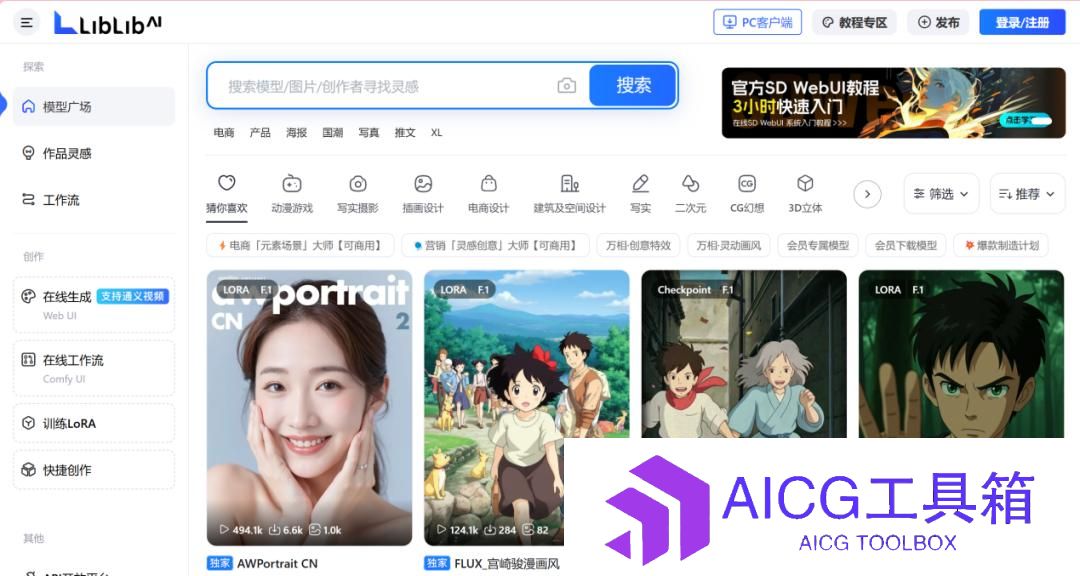Image resolution: width=1080 pixels, height=576 pixels.
Task: Click the 在线工作流 grid icon
Action: [x=28, y=359]
